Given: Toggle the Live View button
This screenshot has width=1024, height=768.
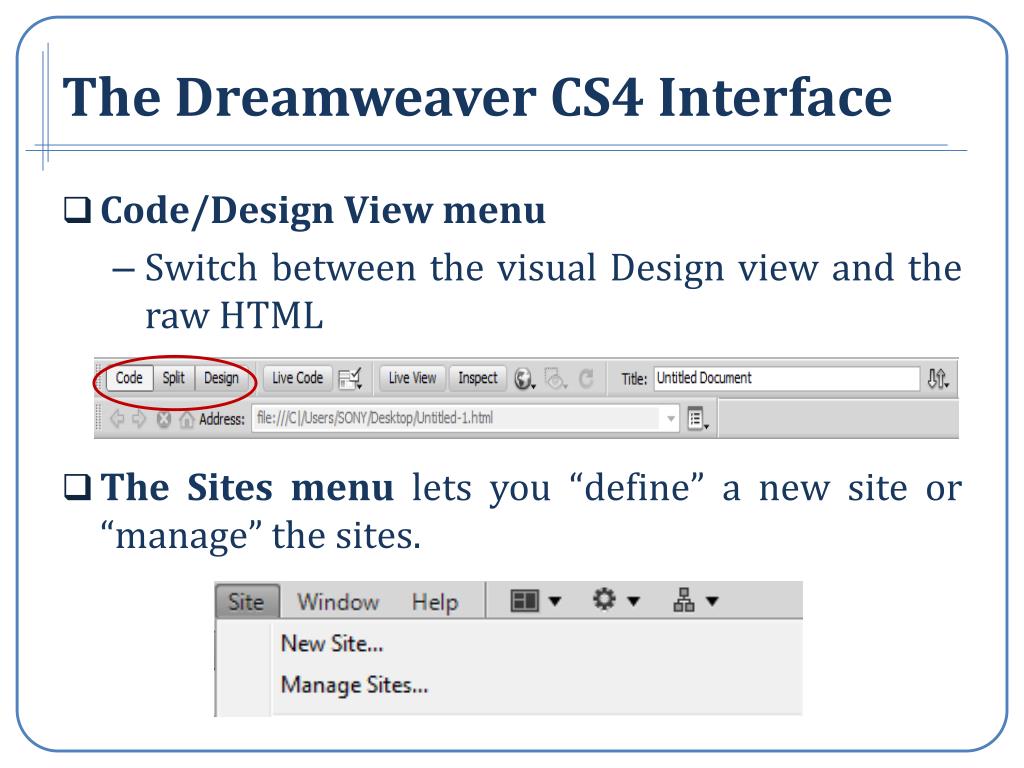Looking at the screenshot, I should coord(412,378).
